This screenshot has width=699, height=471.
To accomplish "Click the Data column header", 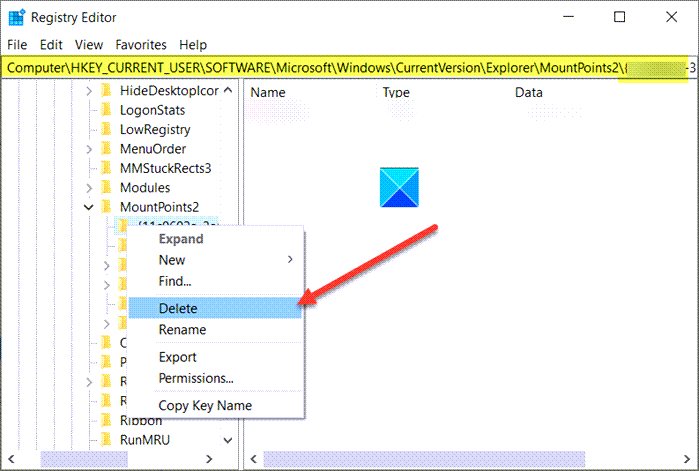I will (x=529, y=93).
